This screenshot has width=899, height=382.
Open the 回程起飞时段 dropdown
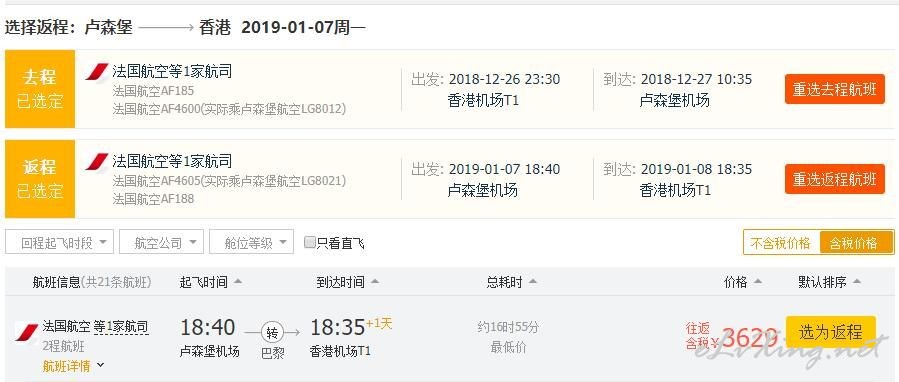pos(60,242)
